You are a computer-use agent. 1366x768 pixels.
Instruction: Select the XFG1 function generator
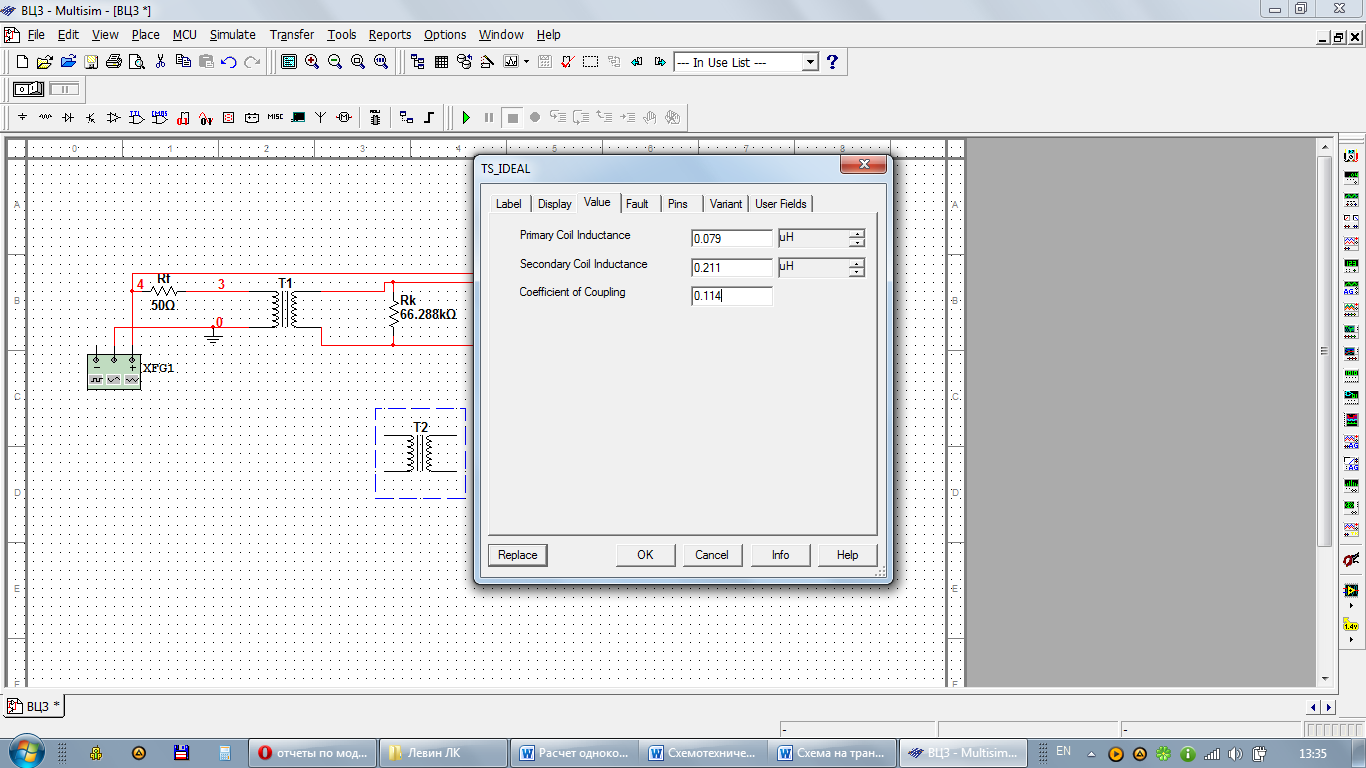click(114, 371)
